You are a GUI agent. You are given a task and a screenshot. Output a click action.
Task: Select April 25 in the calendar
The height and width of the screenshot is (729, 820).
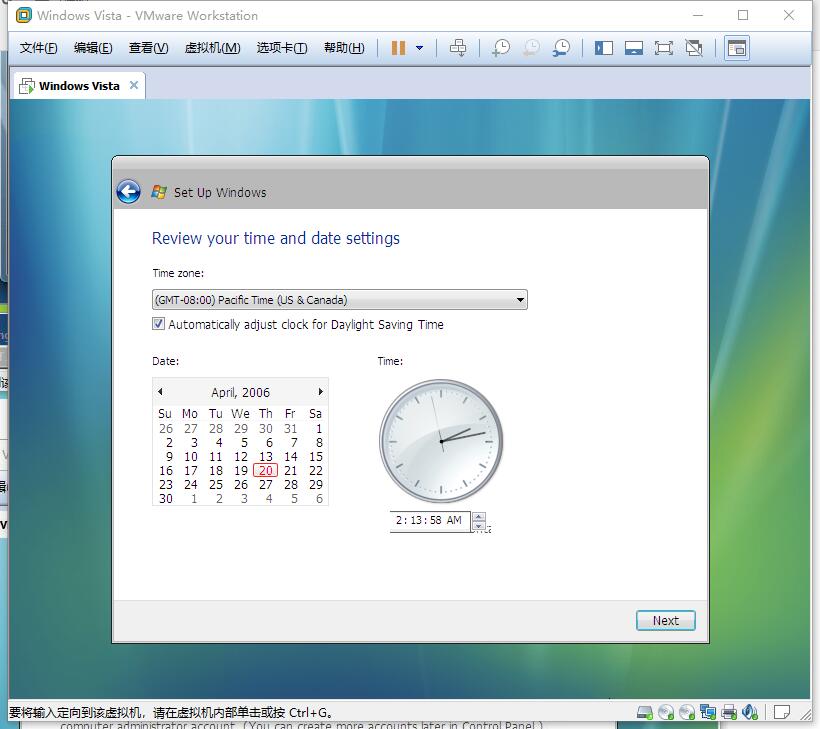click(216, 485)
